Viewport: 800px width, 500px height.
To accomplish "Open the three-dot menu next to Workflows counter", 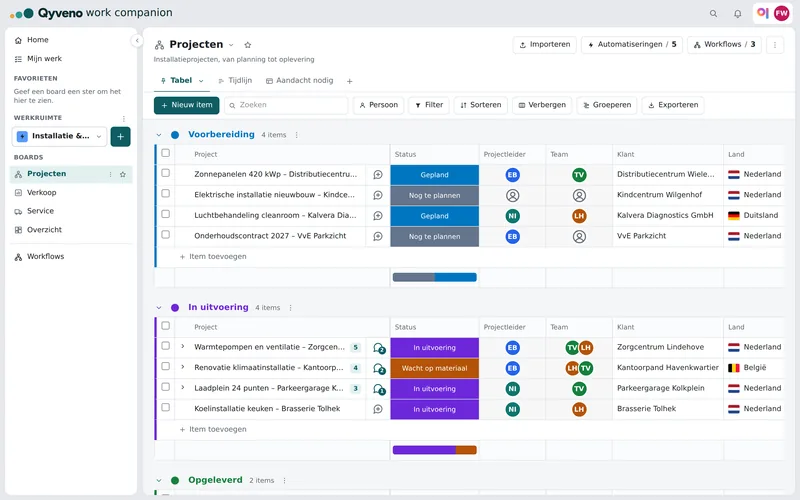I will (x=774, y=45).
